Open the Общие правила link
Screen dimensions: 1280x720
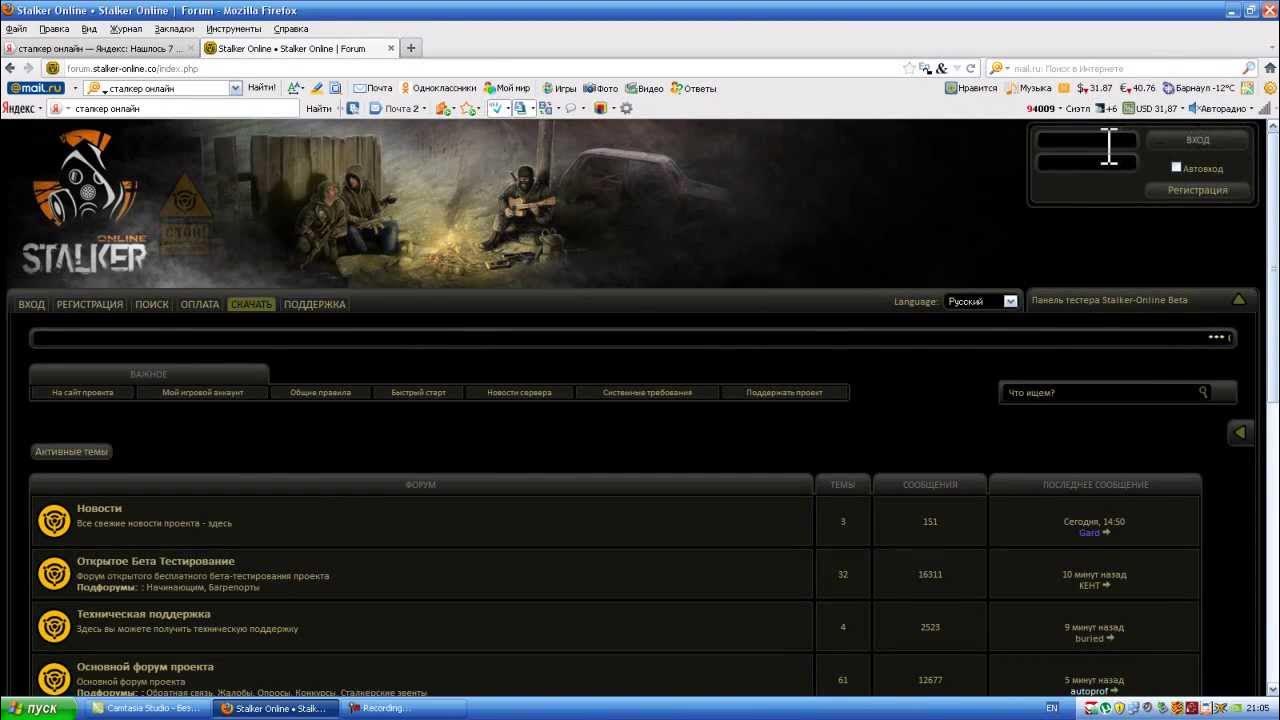pos(320,392)
